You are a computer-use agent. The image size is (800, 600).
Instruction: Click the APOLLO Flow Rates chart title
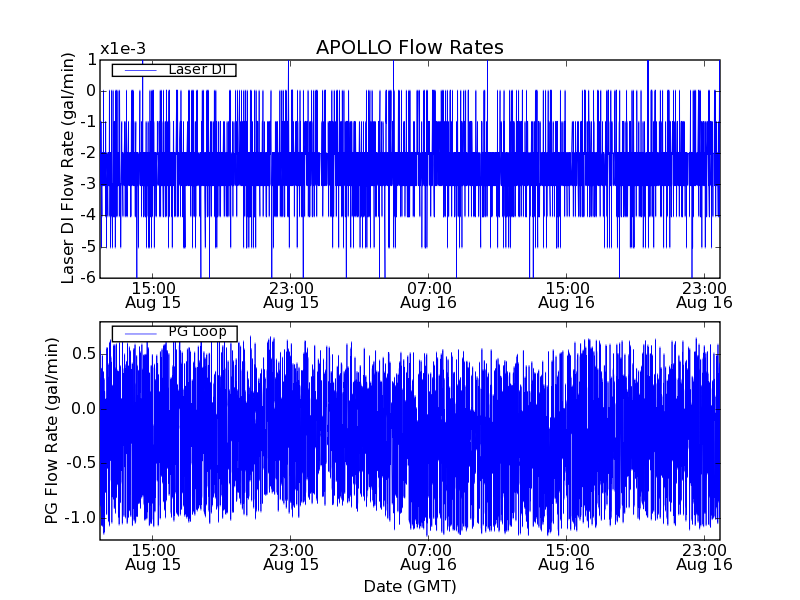point(409,48)
